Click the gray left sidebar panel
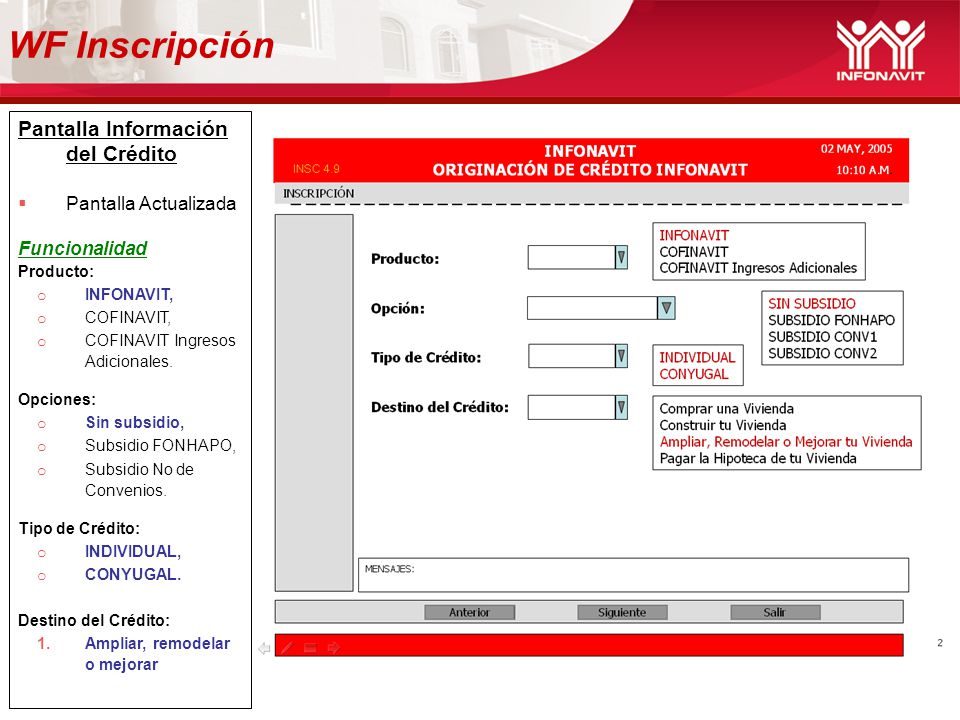 [314, 403]
